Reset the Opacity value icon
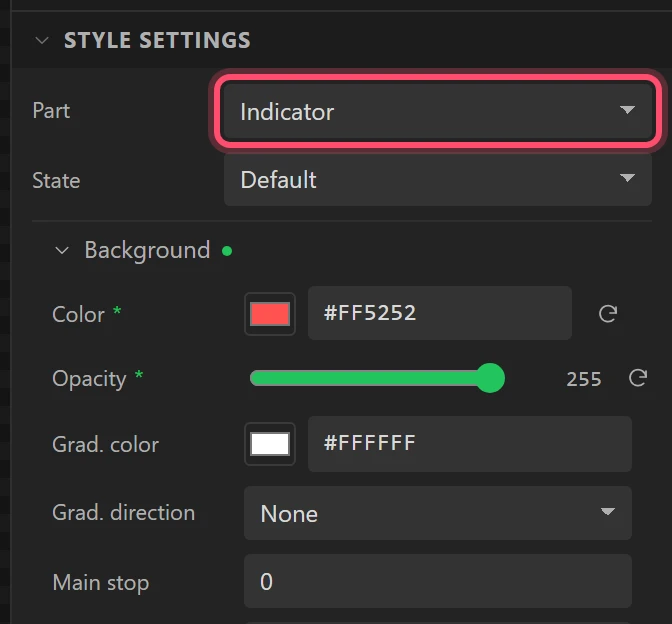This screenshot has height=624, width=672. coord(638,378)
